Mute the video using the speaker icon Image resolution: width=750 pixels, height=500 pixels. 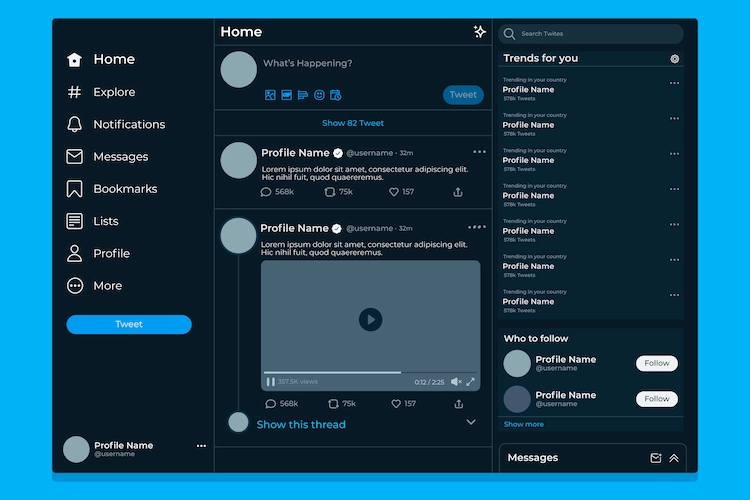pos(456,382)
